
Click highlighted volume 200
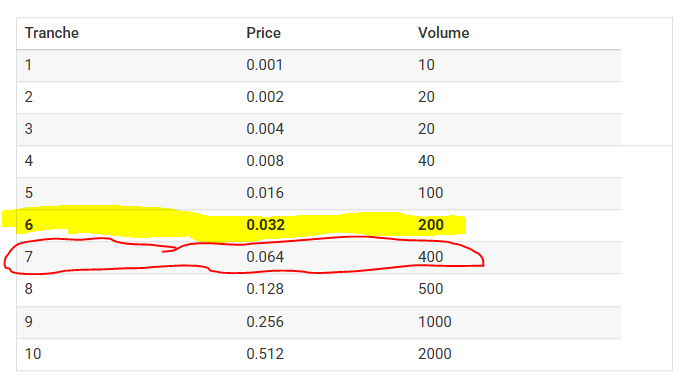(431, 225)
